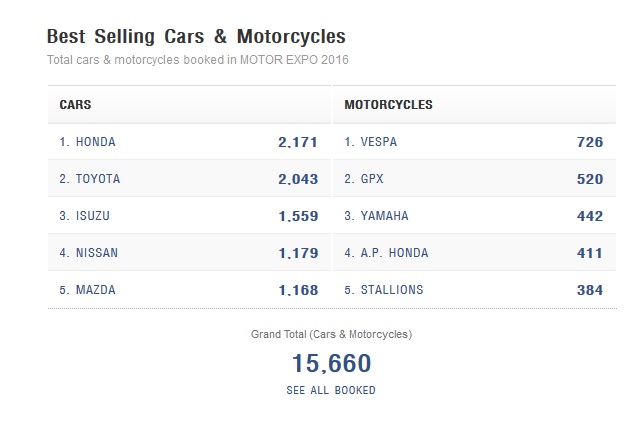Open the TOYOTA car brand entry
The width and height of the screenshot is (643, 429).
coord(97,179)
